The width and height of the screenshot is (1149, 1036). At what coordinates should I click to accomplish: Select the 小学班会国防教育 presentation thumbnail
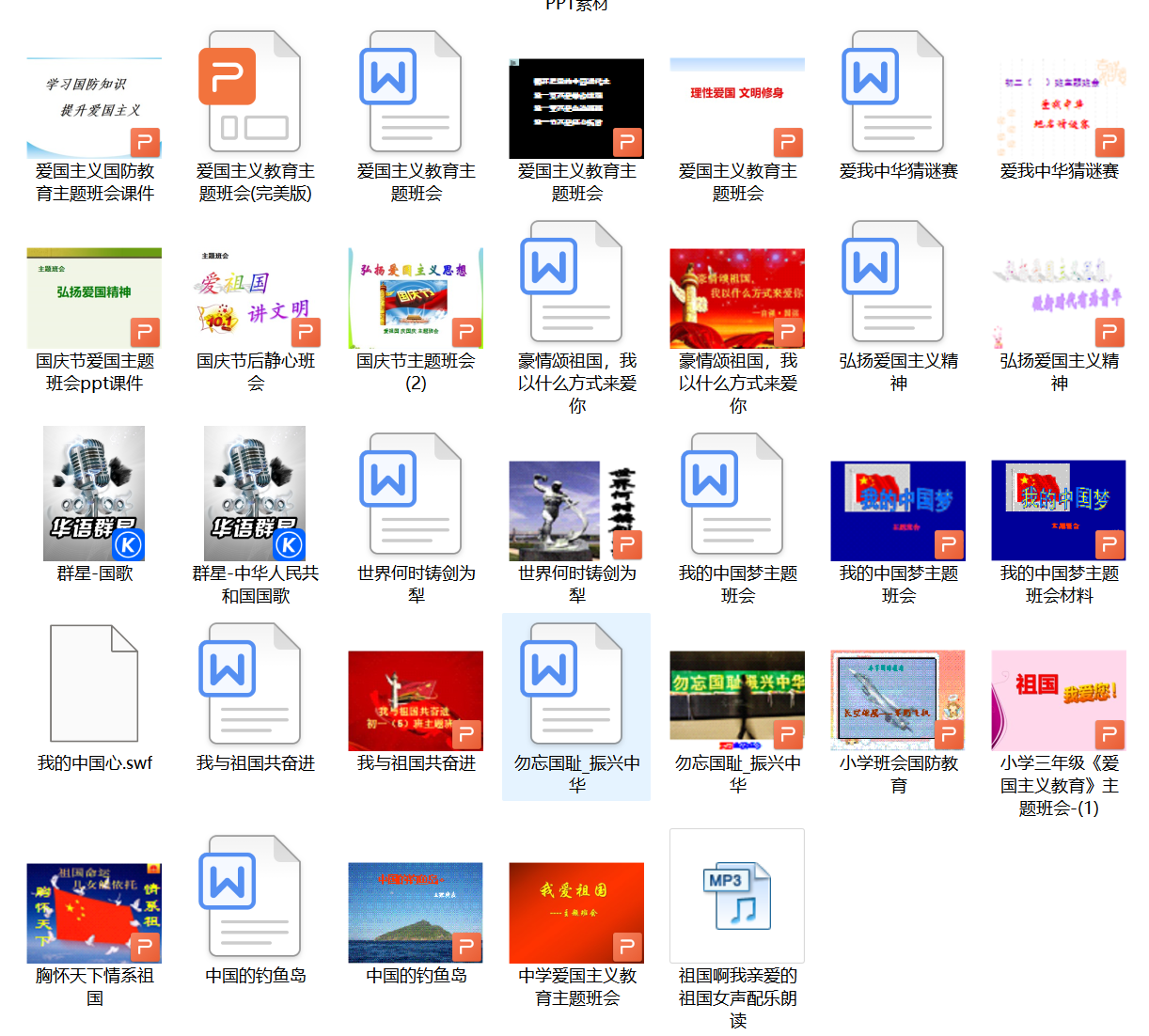[x=898, y=699]
